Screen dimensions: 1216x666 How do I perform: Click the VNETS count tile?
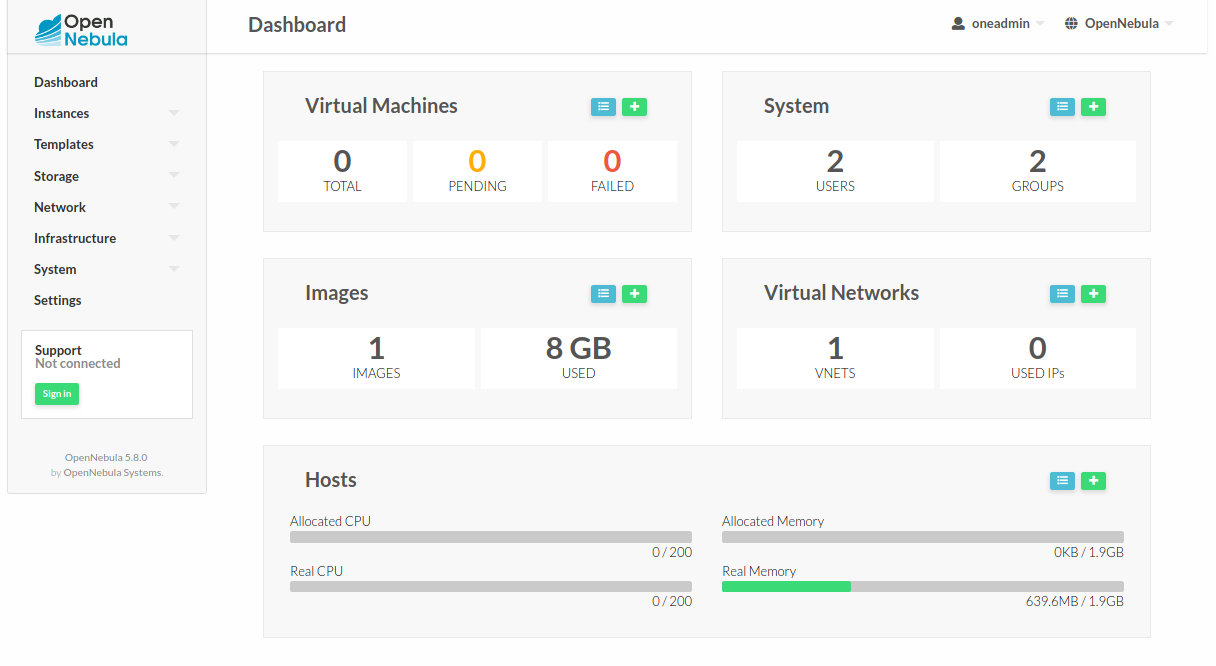click(x=836, y=358)
